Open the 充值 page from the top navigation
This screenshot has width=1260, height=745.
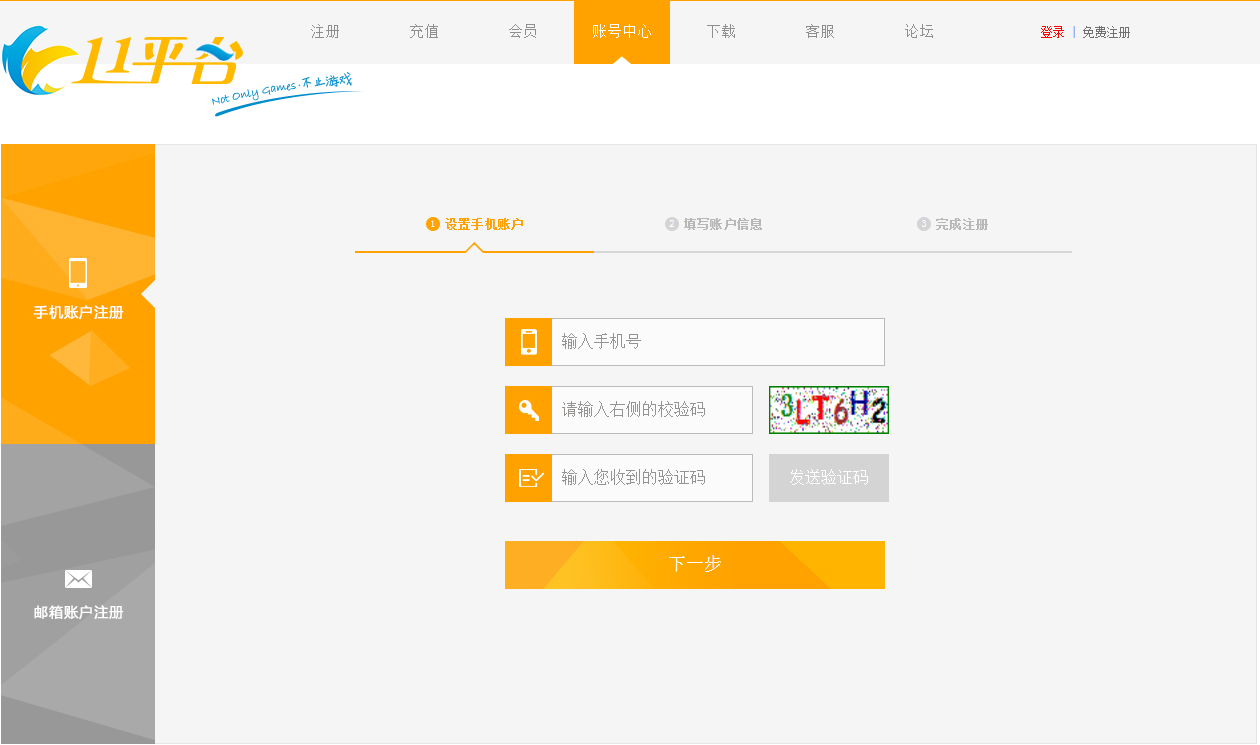click(x=423, y=31)
